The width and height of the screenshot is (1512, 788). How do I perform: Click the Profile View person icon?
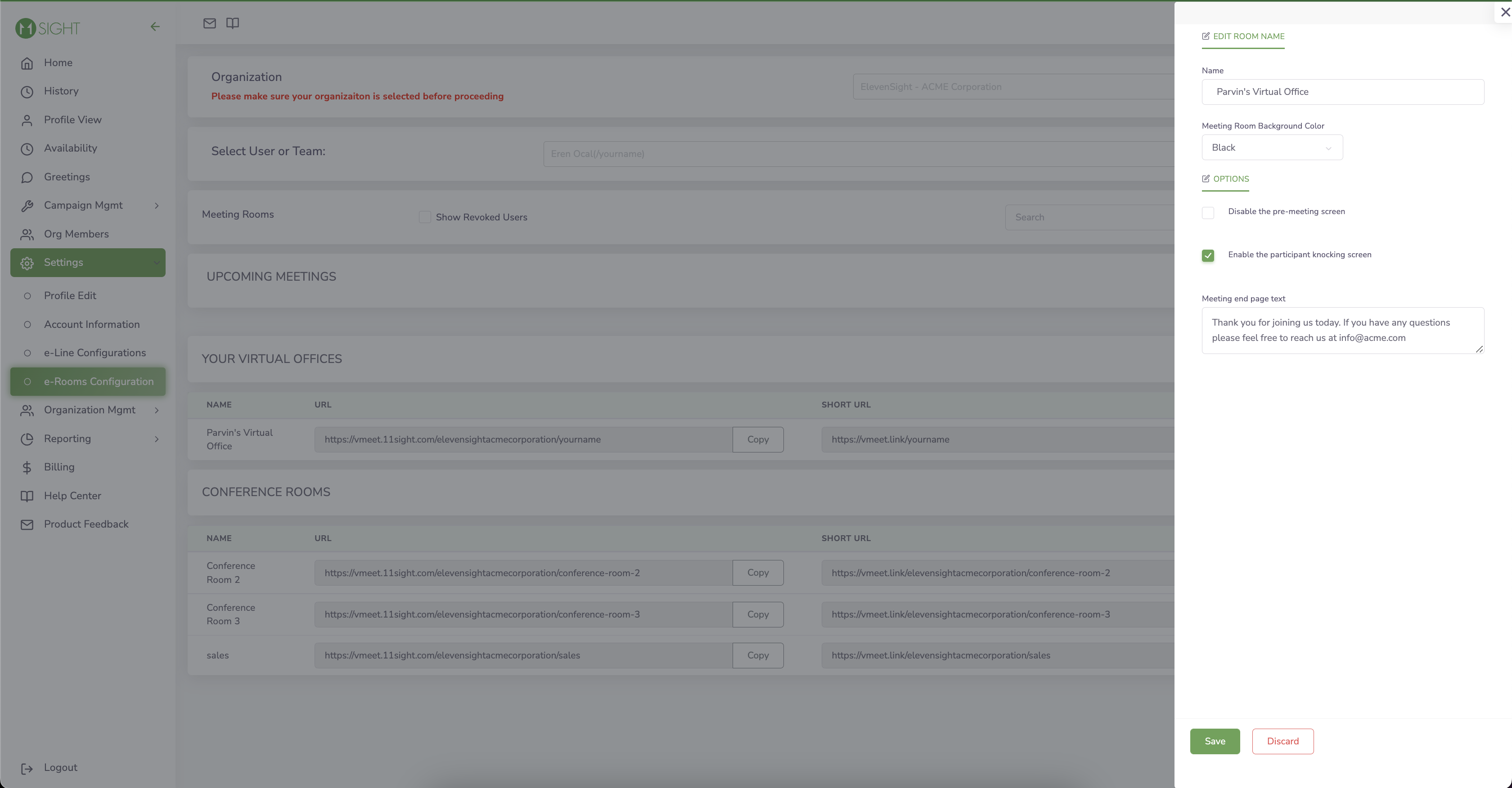pos(27,120)
